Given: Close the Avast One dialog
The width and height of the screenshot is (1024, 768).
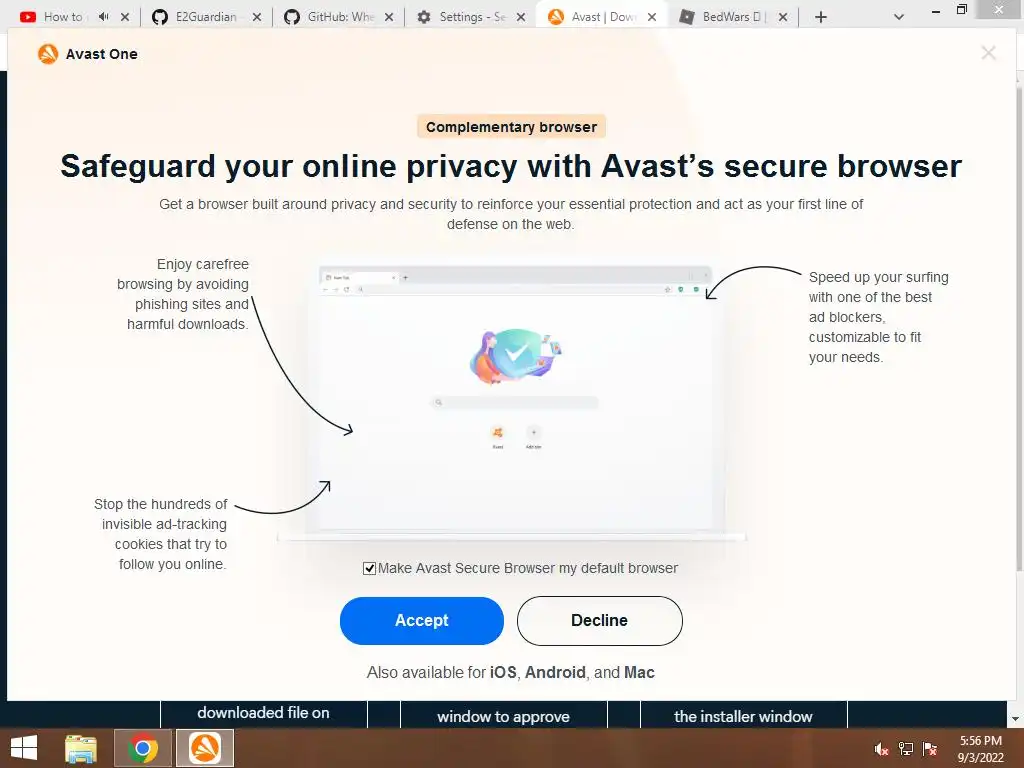Looking at the screenshot, I should point(988,53).
